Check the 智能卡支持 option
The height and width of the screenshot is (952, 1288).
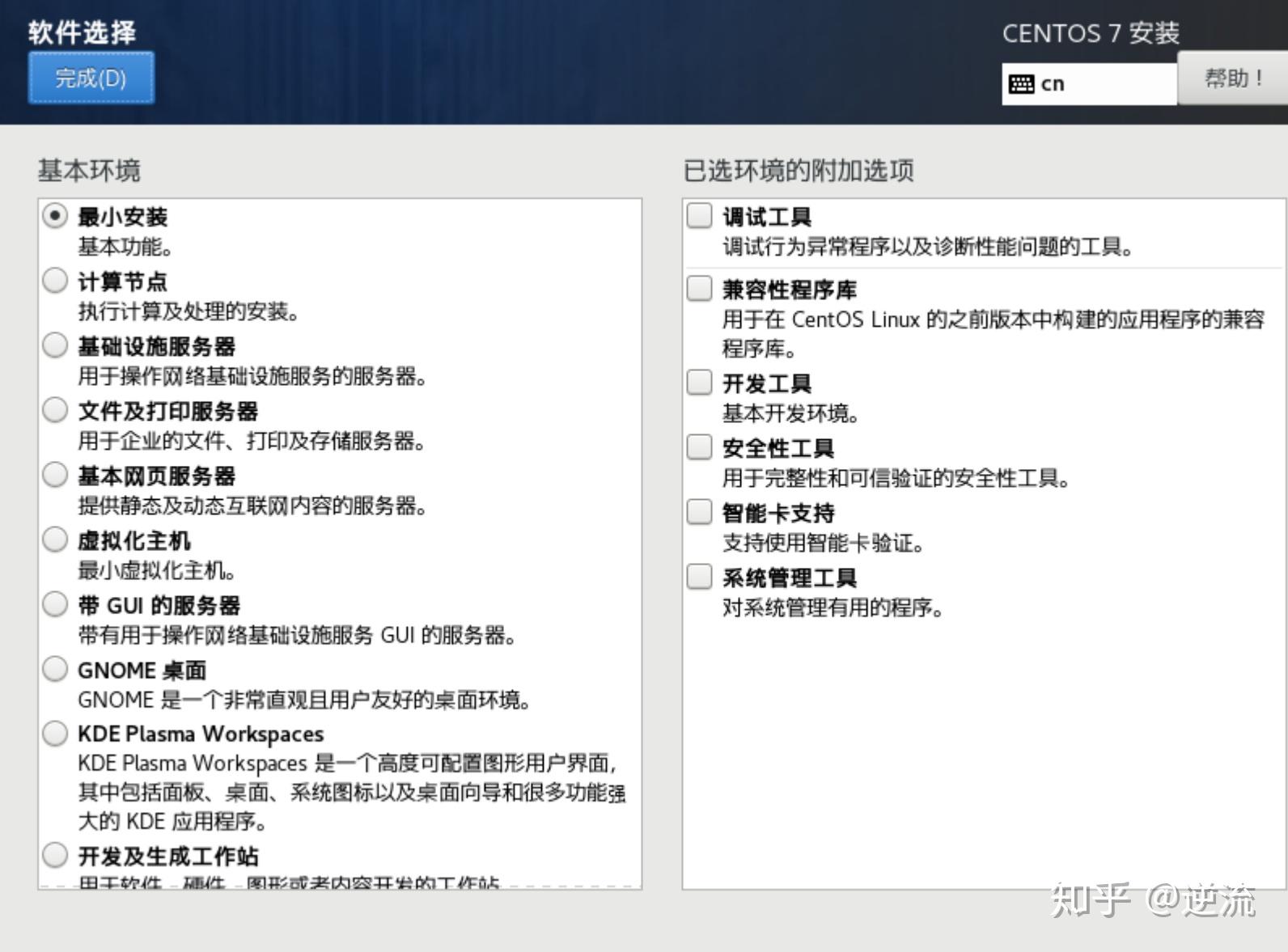pos(699,512)
